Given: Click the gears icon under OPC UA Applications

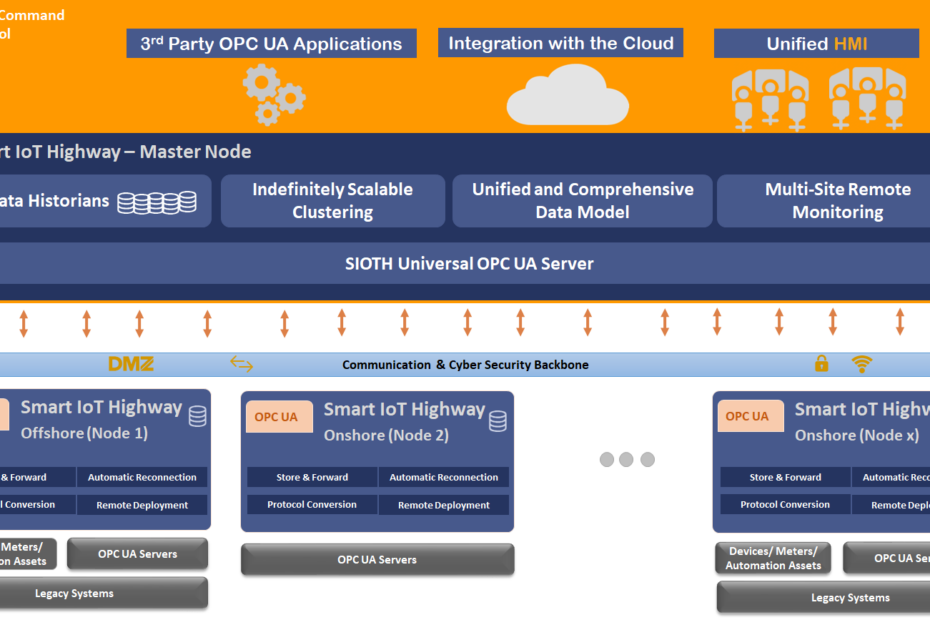Looking at the screenshot, I should coord(273,95).
